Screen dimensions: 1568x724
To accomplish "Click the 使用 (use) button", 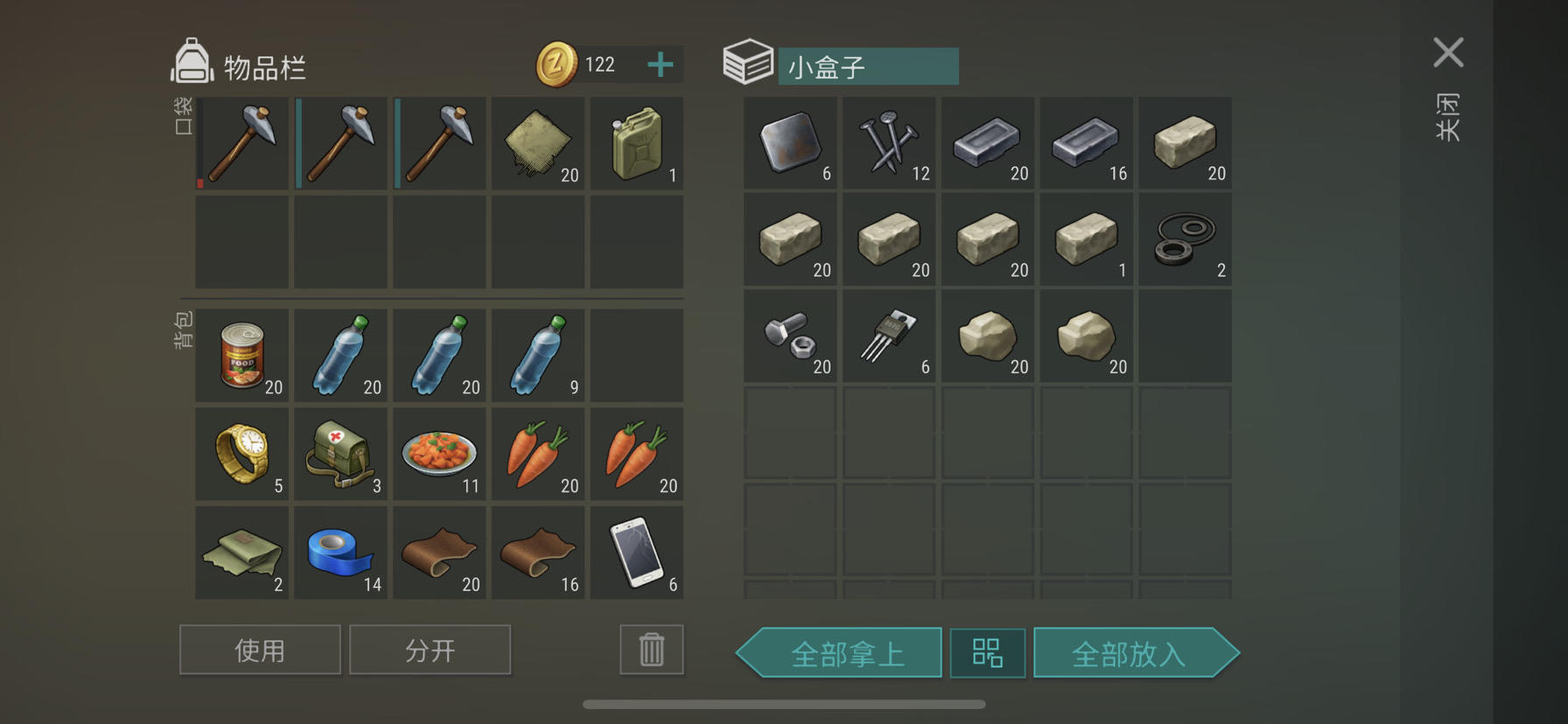I will coord(260,650).
